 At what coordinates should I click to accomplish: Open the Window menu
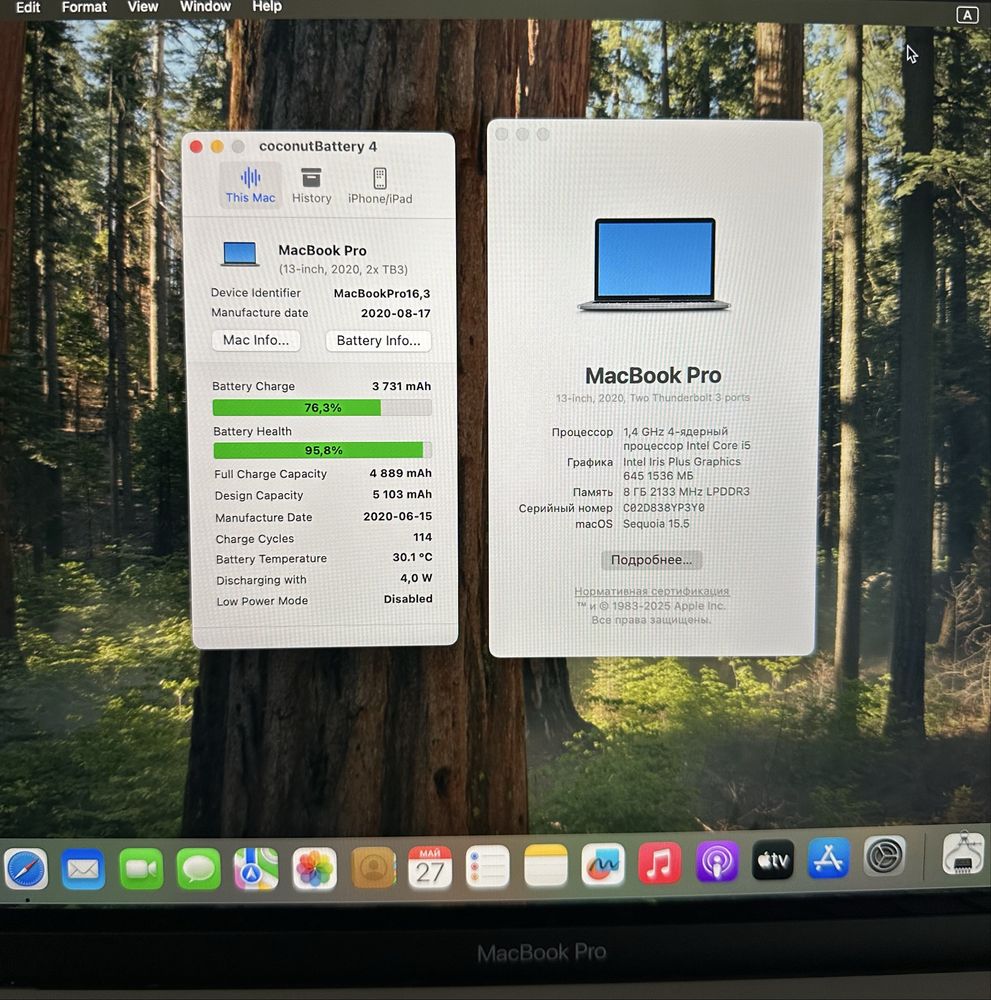pos(205,6)
